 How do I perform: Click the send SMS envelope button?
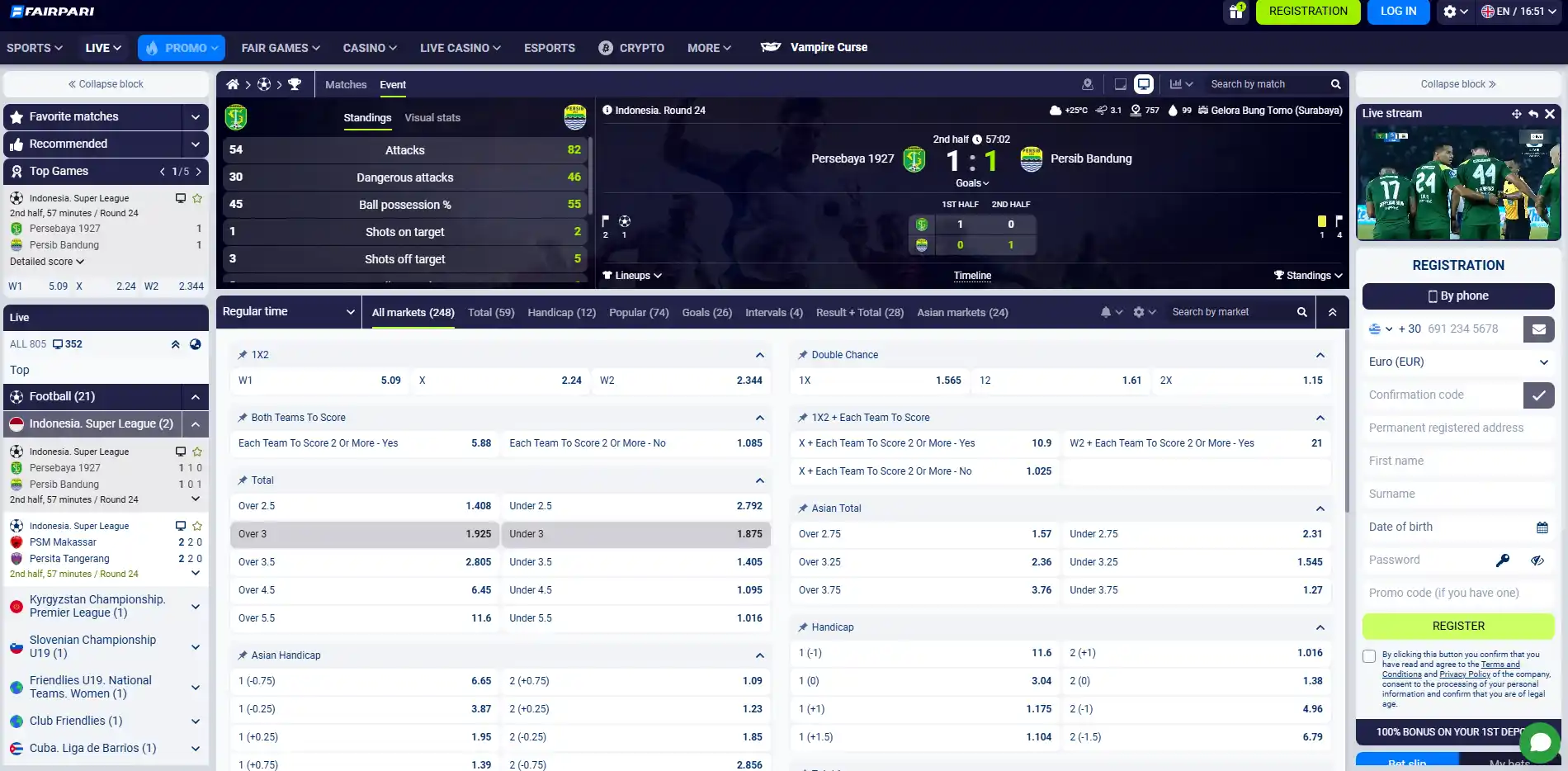1539,329
